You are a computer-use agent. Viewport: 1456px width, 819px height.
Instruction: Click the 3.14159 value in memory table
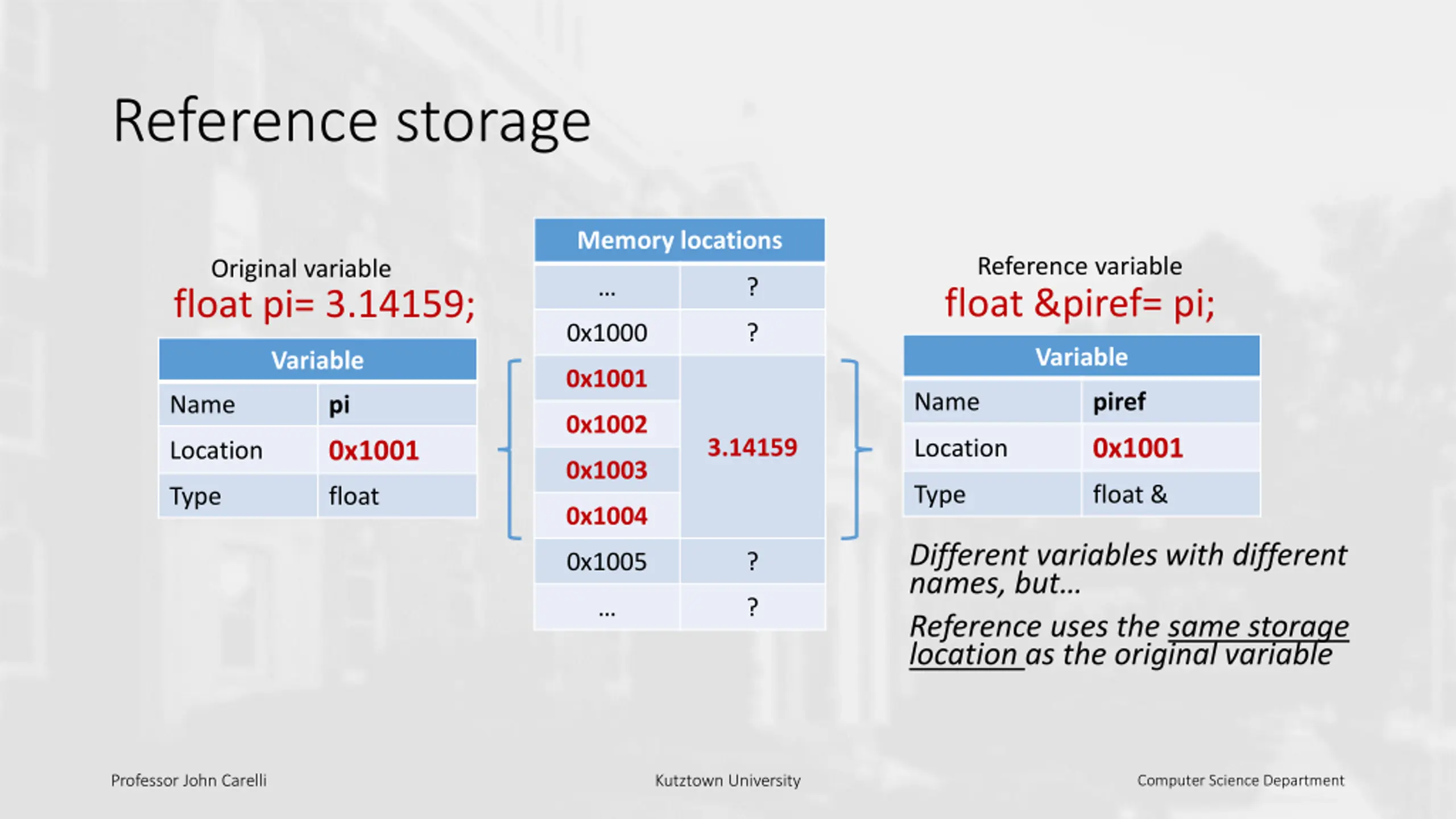pos(752,448)
